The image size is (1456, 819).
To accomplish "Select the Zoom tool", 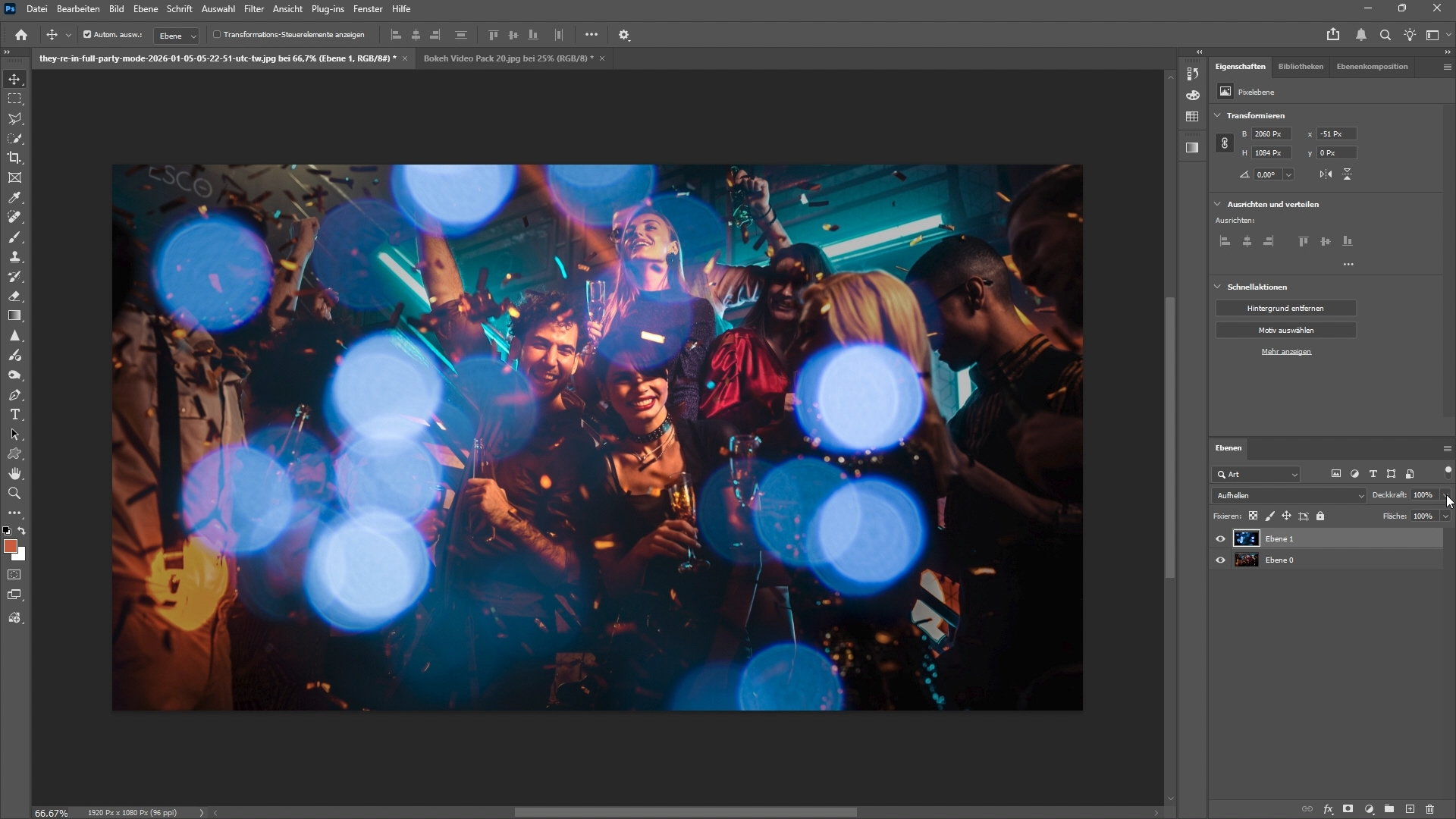I will [14, 494].
